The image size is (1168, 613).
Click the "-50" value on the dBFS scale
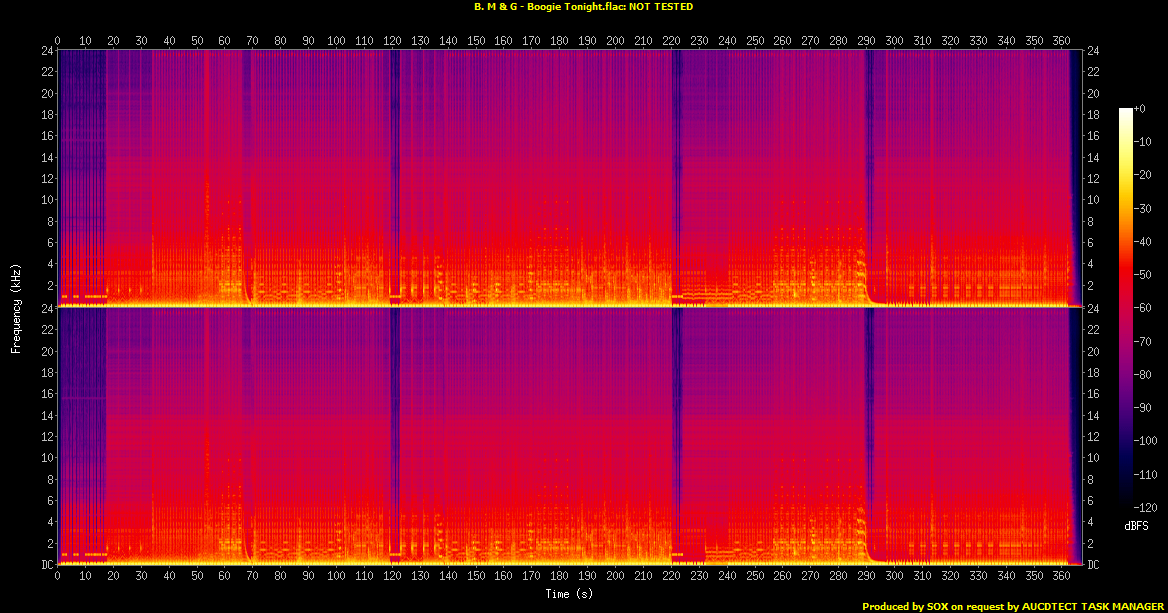tap(1143, 275)
